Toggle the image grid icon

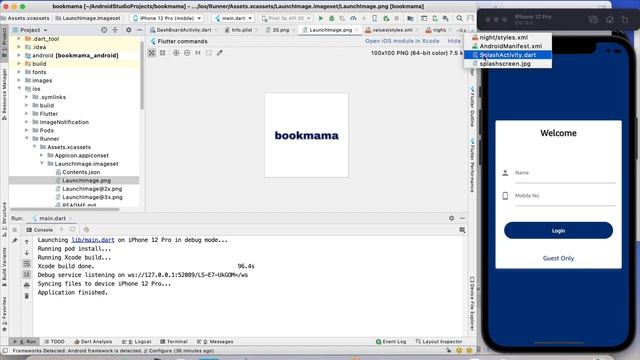162,53
